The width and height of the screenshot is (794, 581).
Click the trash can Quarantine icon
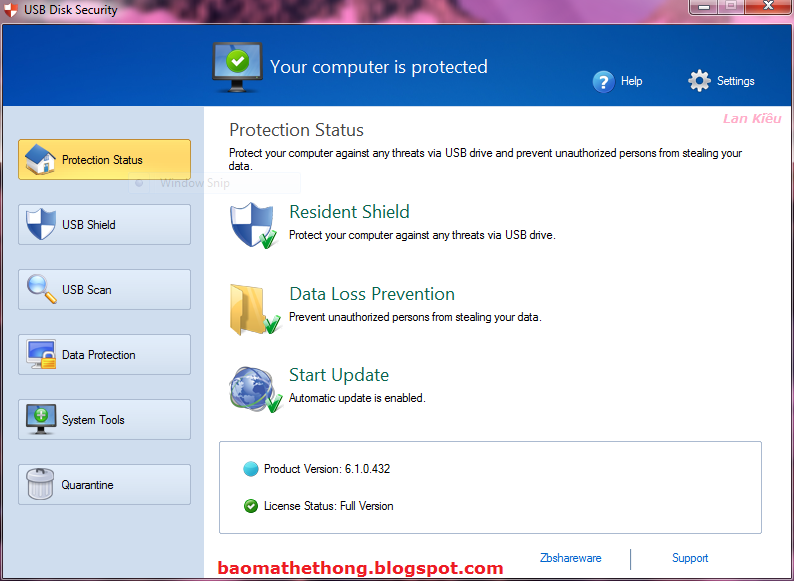tap(40, 484)
